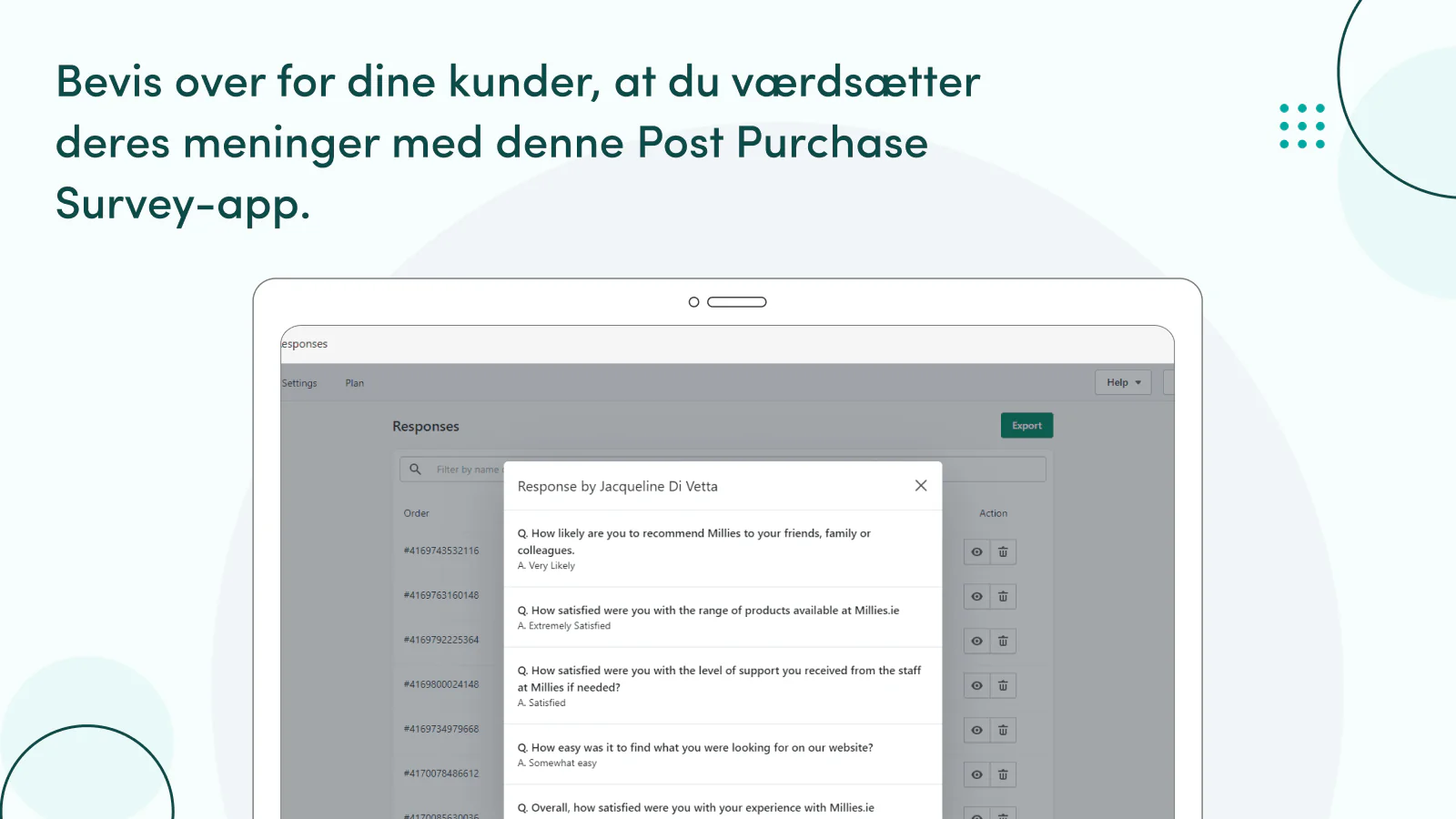Click order number #4169763160148
The height and width of the screenshot is (819, 1456).
point(441,595)
